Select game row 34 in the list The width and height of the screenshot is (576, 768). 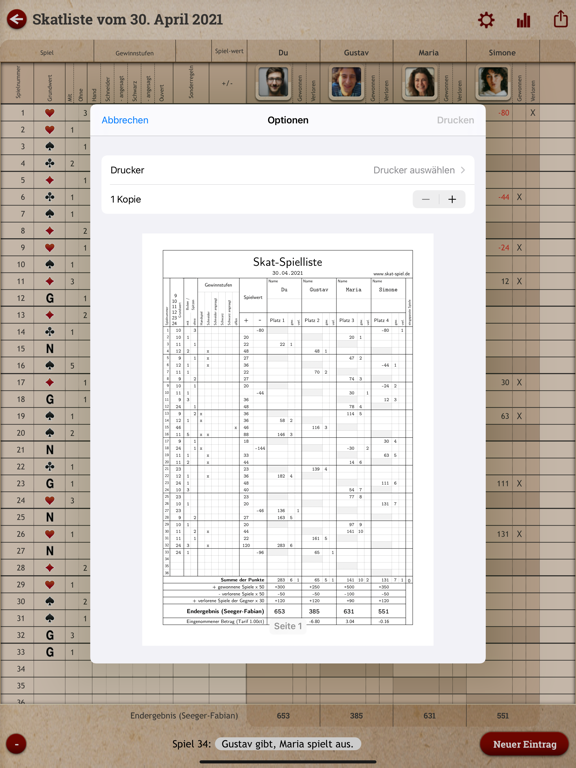pos(288,669)
